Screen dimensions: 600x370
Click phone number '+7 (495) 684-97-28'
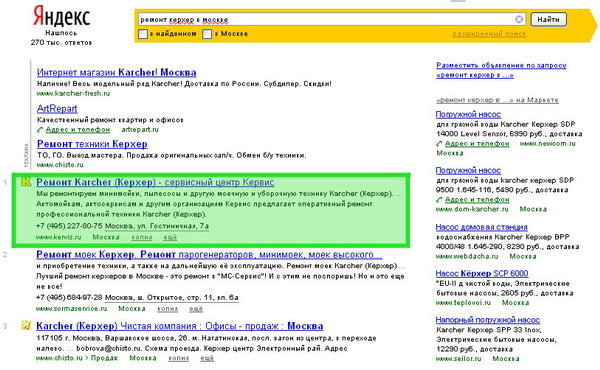coord(69,297)
